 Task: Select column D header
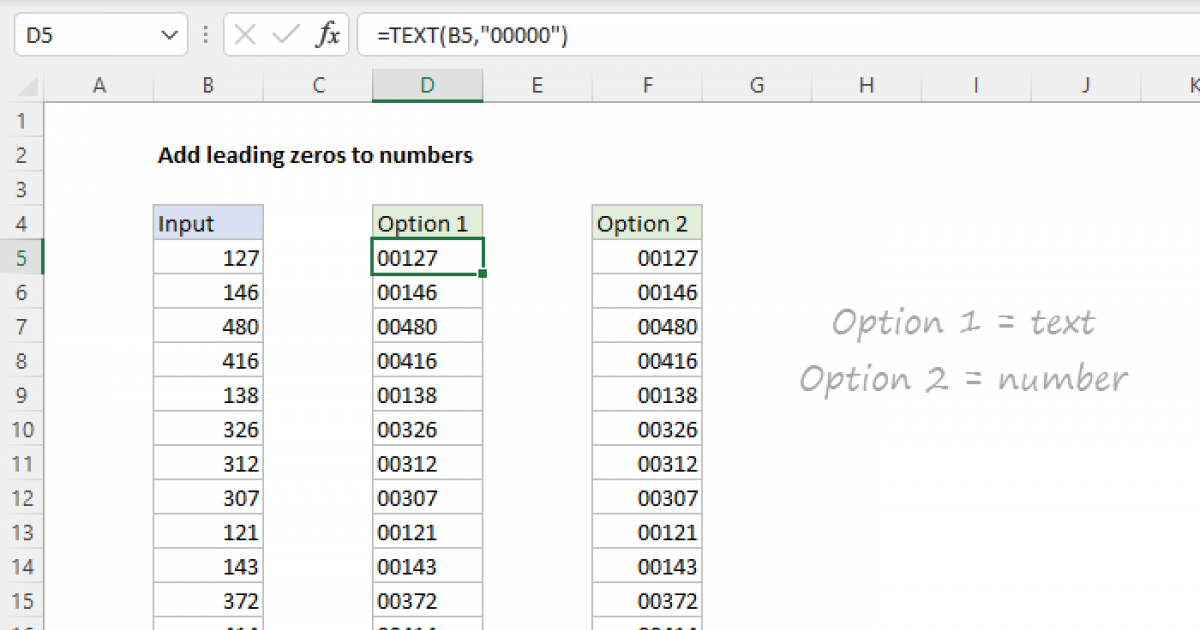tap(428, 86)
